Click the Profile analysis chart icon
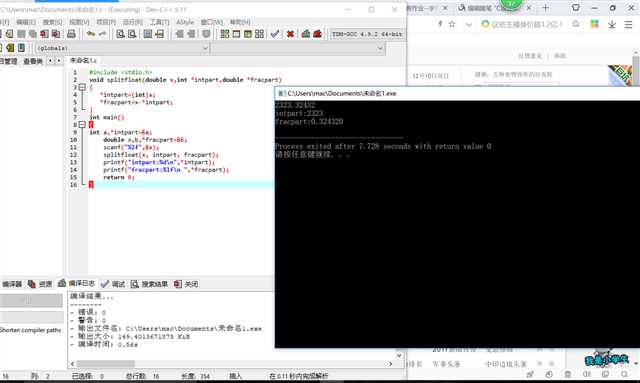Viewport: 640px width, 383px height. click(x=305, y=34)
